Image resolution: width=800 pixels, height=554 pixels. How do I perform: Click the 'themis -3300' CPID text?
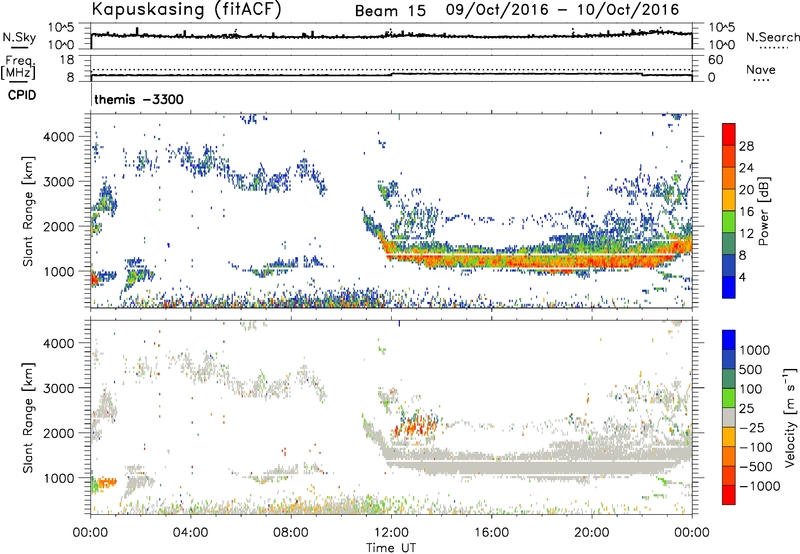pyautogui.click(x=139, y=99)
